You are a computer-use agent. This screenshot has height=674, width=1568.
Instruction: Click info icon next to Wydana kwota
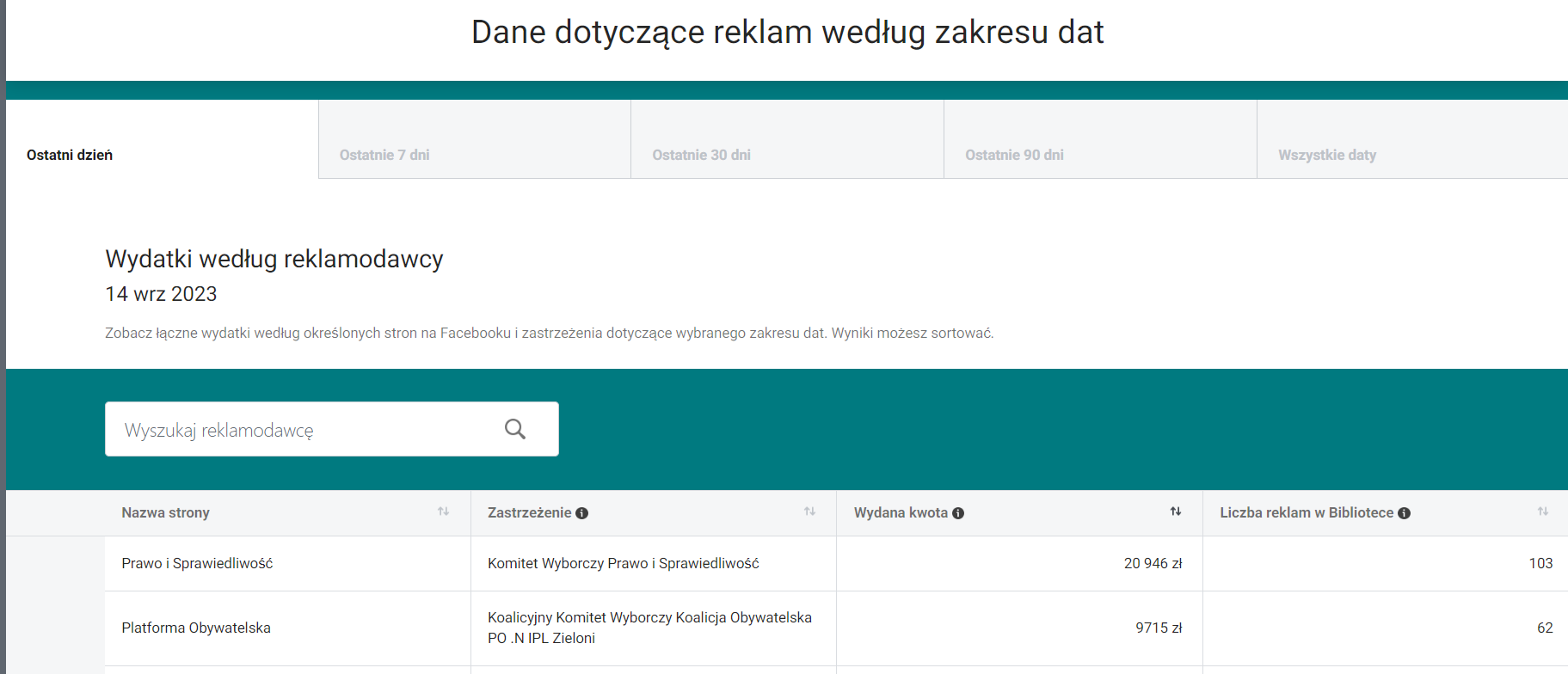click(x=958, y=513)
